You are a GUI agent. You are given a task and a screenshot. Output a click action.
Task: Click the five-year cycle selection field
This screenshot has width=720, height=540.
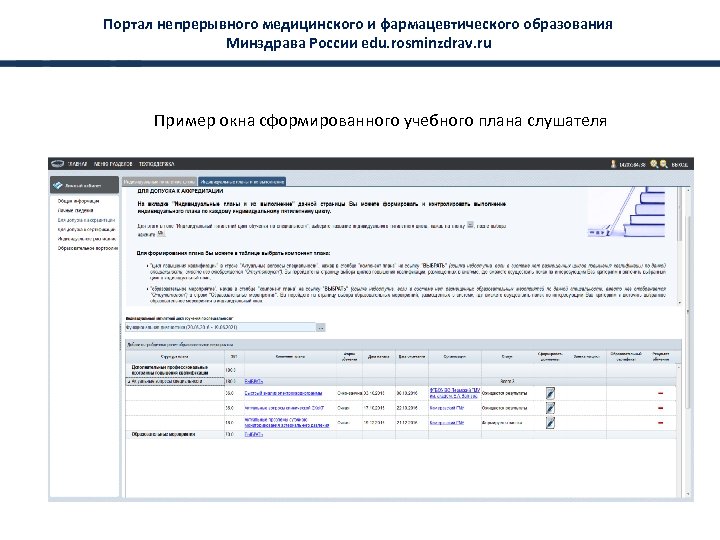(220, 327)
